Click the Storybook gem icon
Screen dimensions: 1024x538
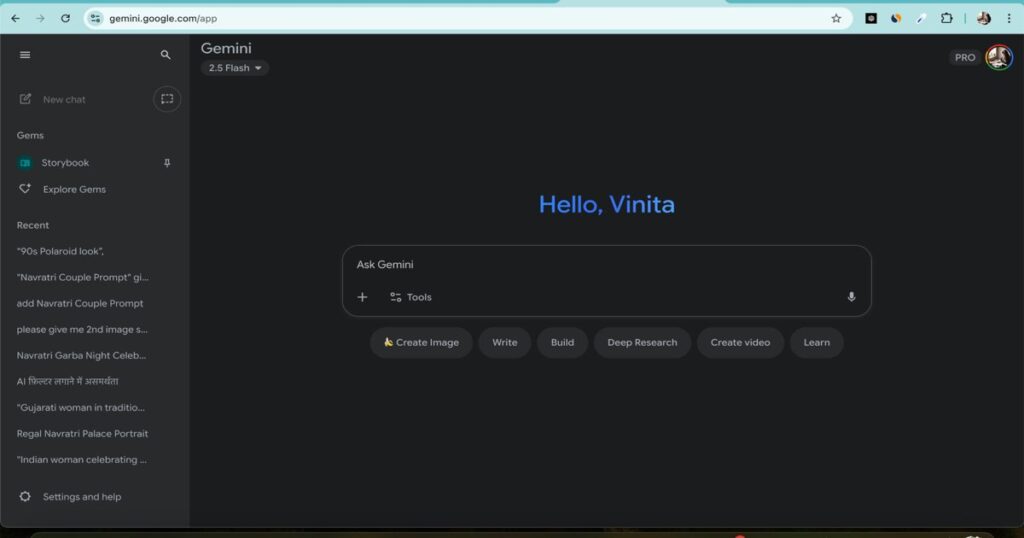pos(25,163)
